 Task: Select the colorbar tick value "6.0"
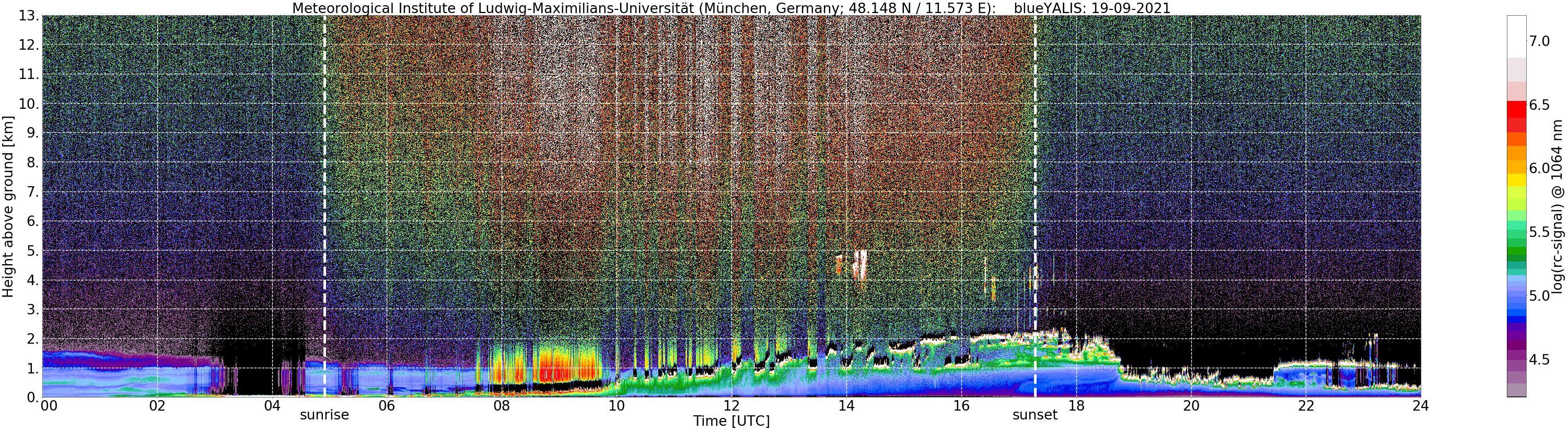tap(1539, 168)
